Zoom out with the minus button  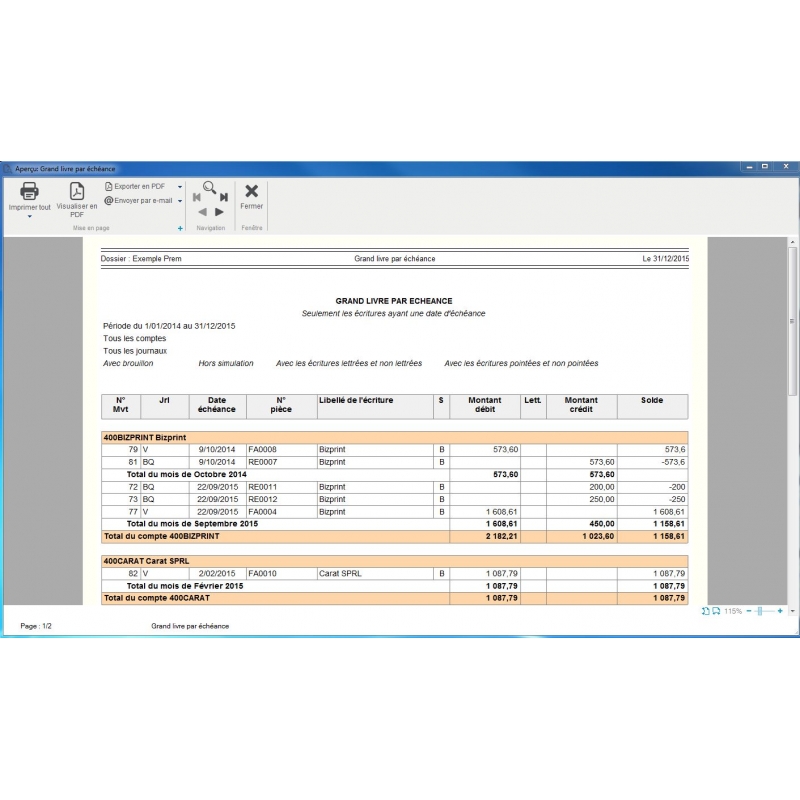(748, 610)
